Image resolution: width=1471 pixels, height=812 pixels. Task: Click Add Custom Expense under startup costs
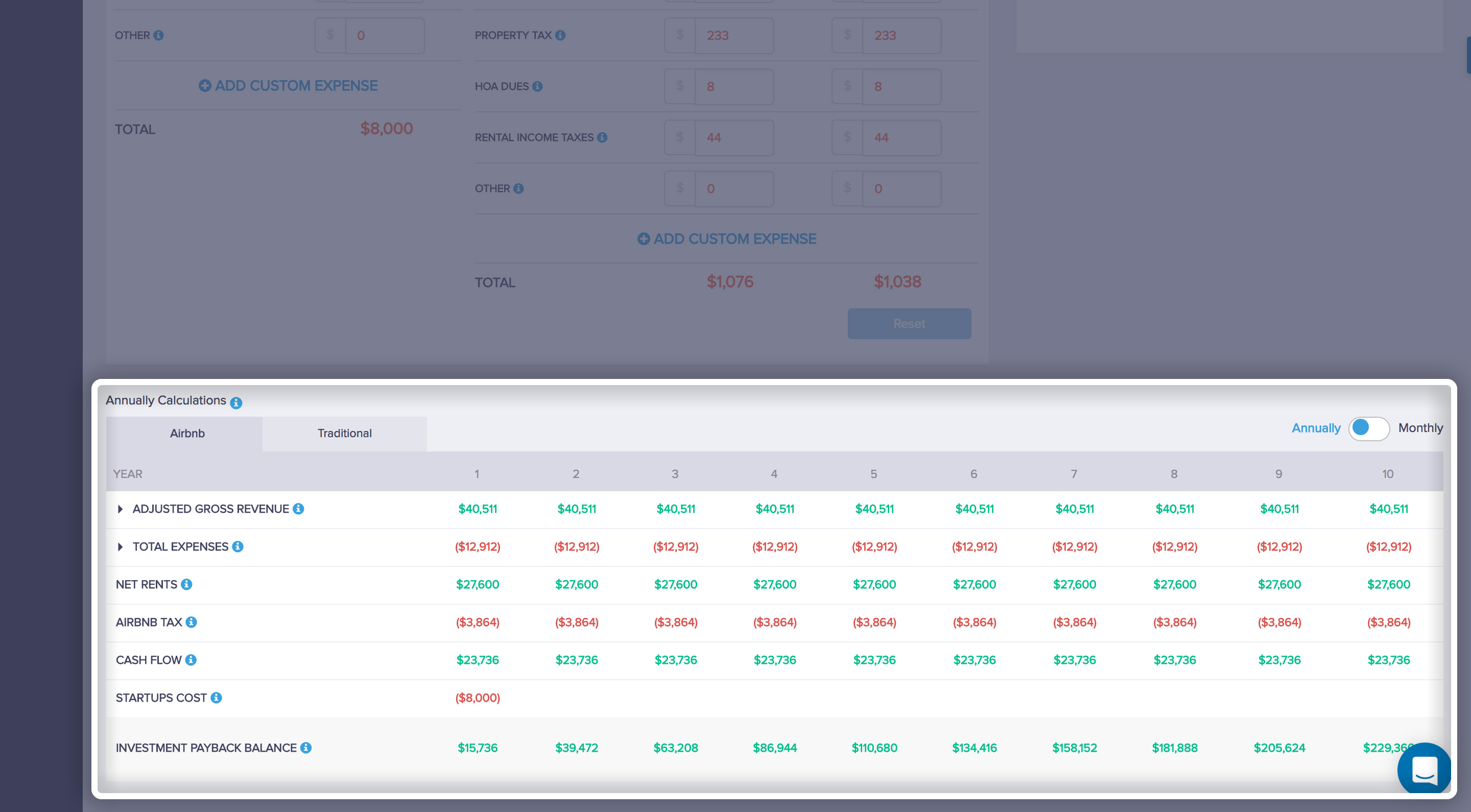click(288, 86)
